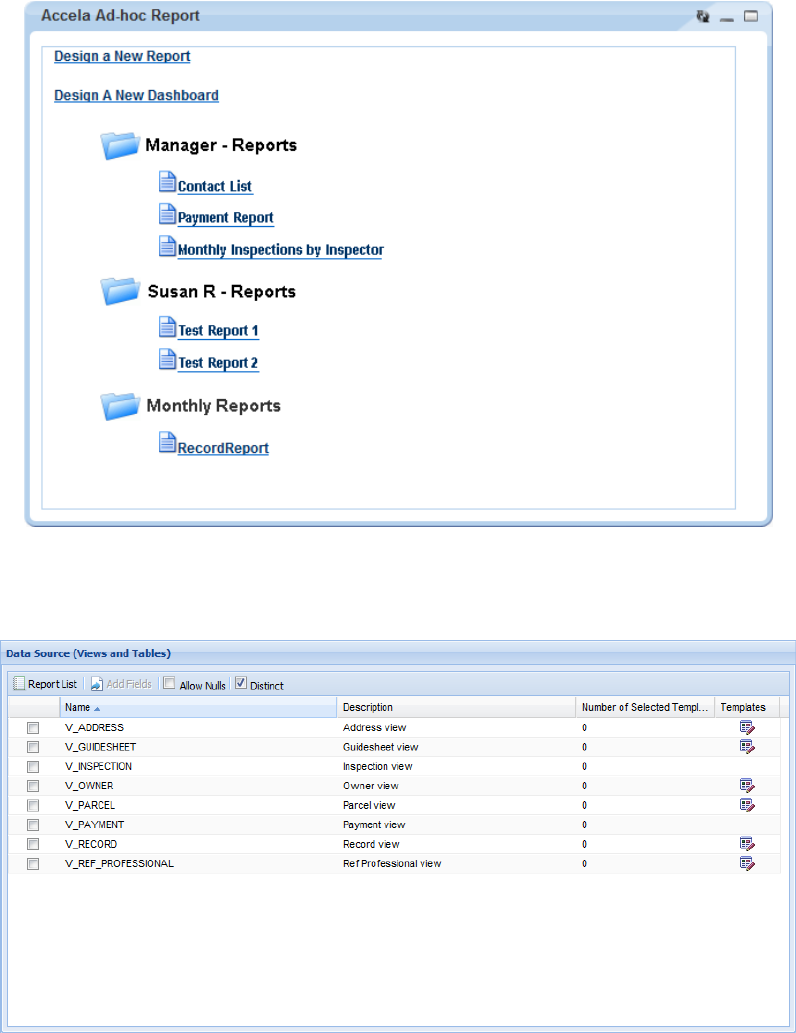796x1033 pixels.
Task: Select the V_INSPECTION name cell
Action: [x=98, y=767]
